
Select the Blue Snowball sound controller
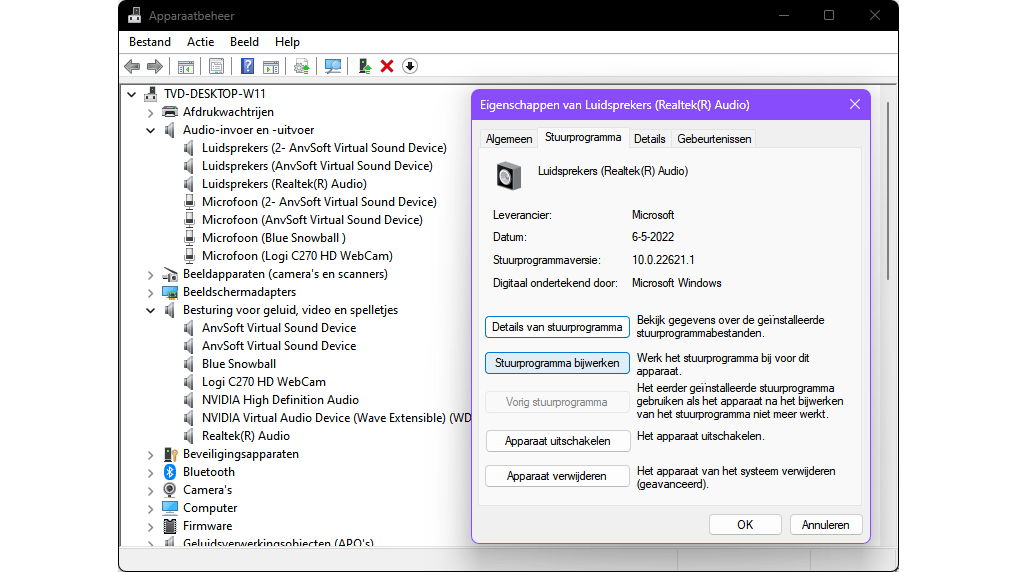(x=239, y=364)
